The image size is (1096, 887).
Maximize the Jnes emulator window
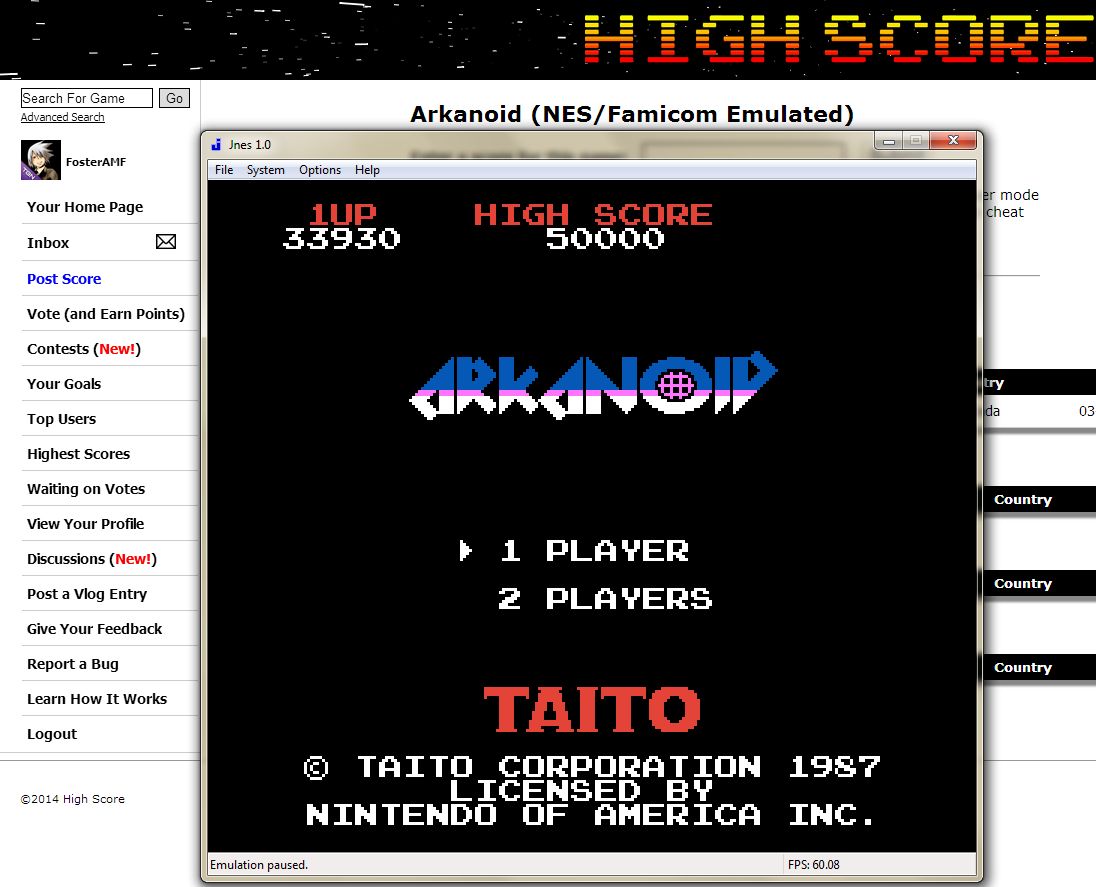(915, 141)
